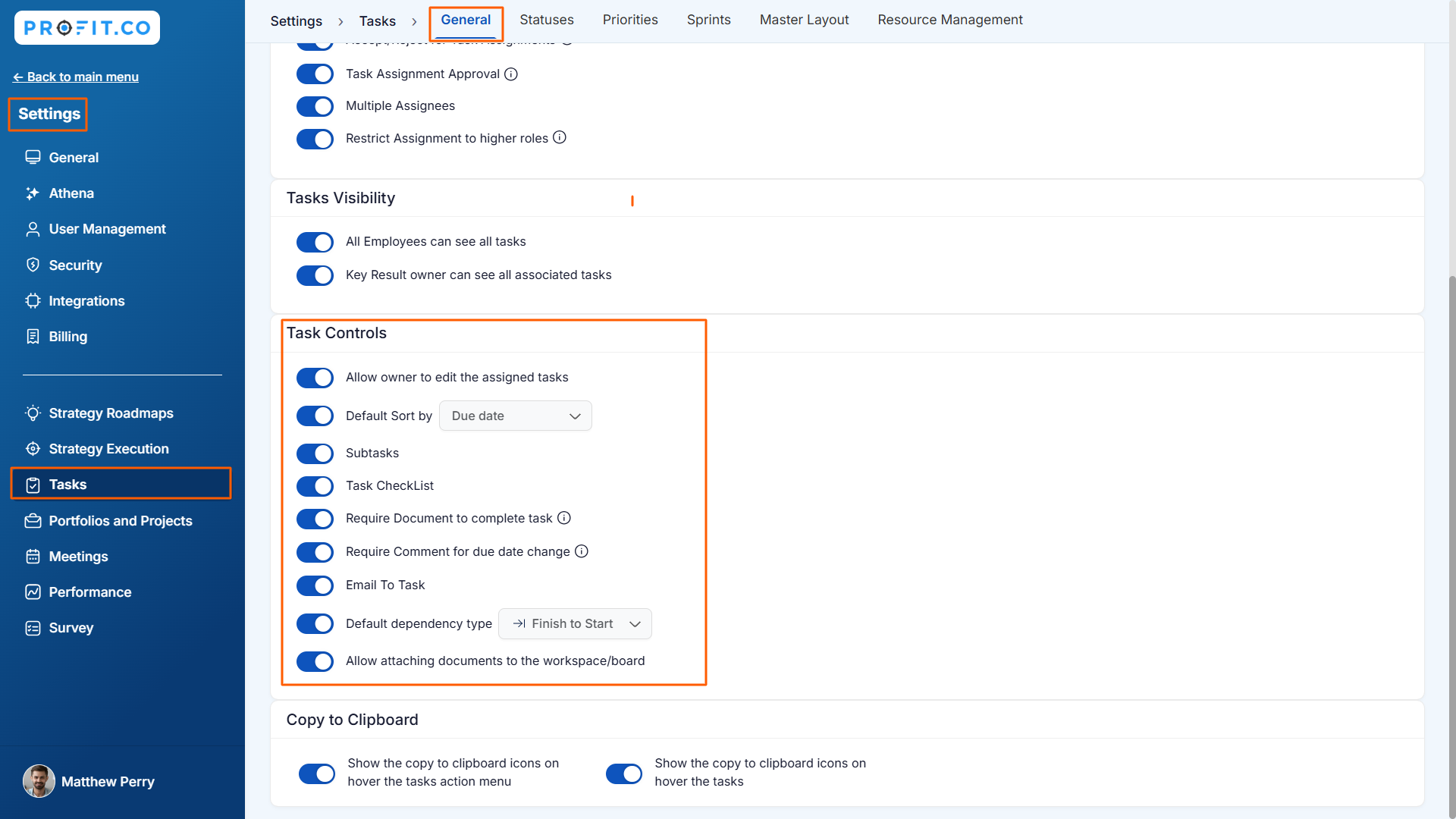Click the Tasks clipboard icon

[x=33, y=485]
